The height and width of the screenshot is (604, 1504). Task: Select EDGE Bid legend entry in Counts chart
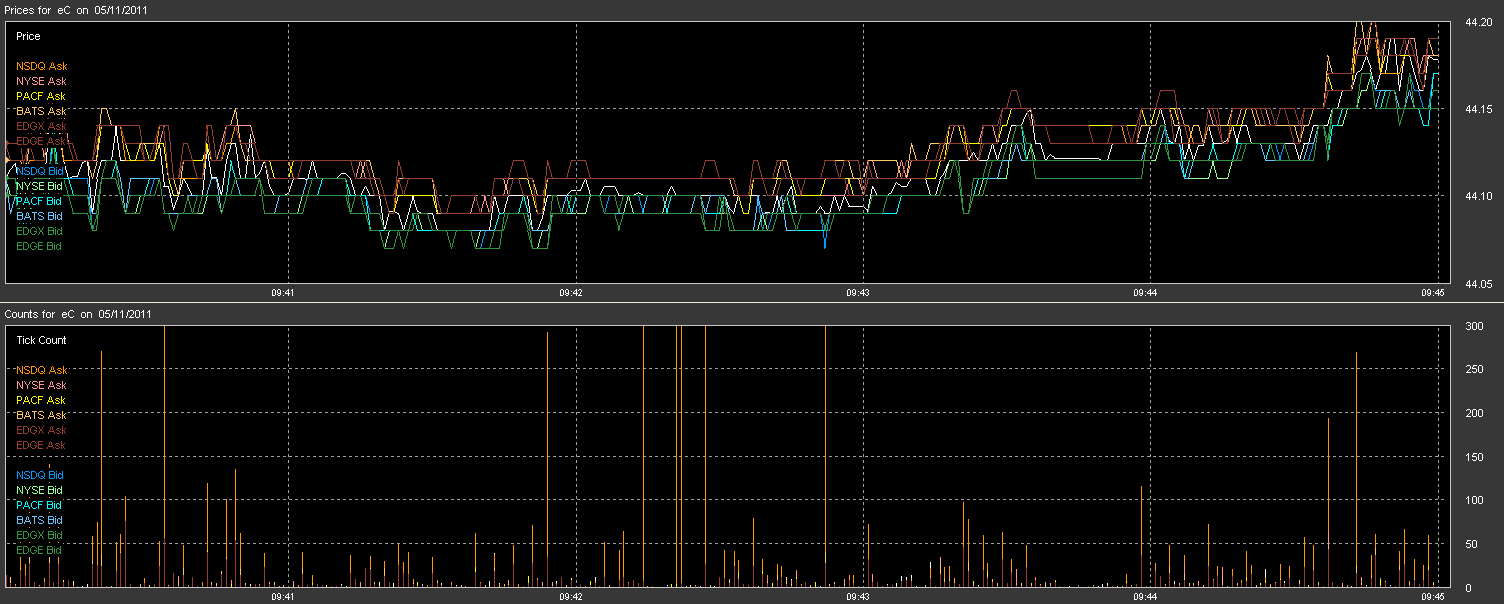point(39,550)
